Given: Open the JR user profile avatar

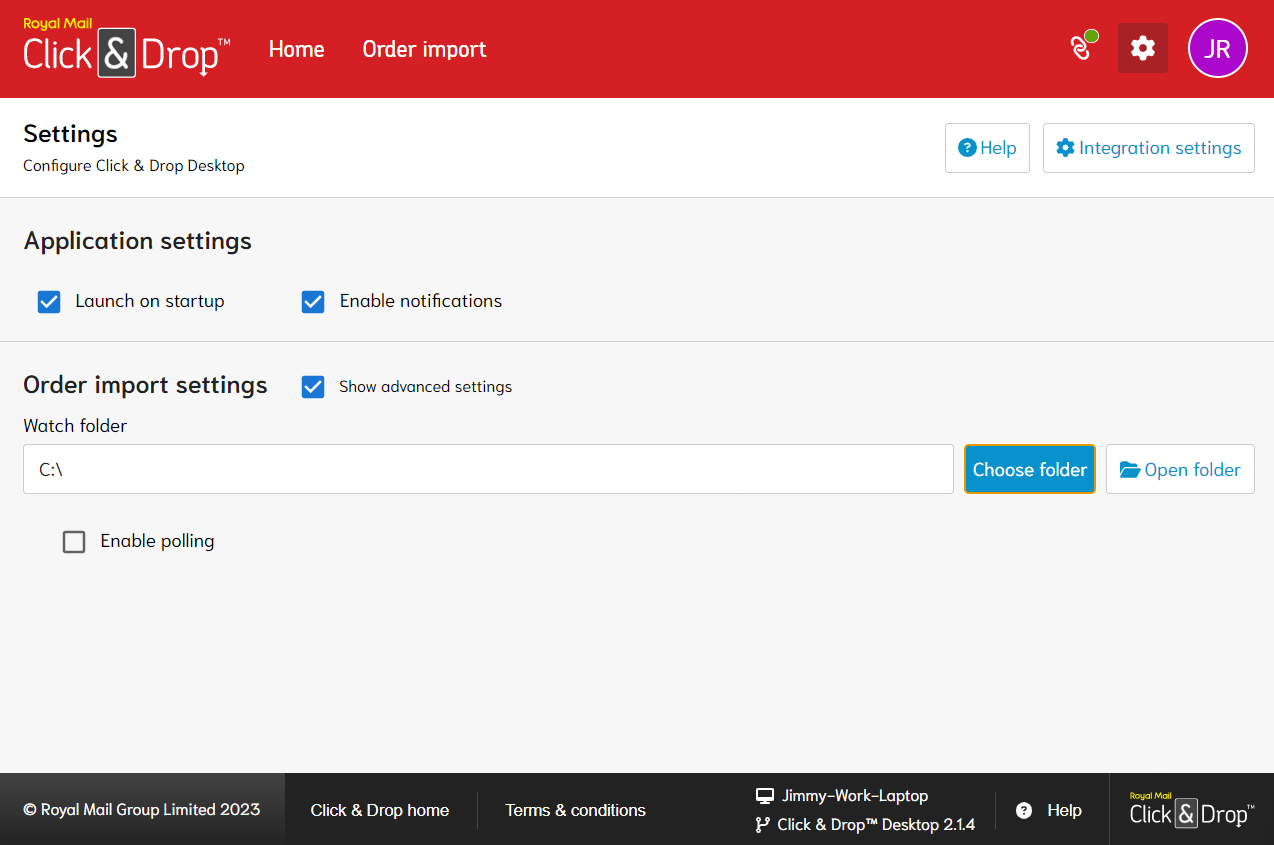Looking at the screenshot, I should (1217, 48).
